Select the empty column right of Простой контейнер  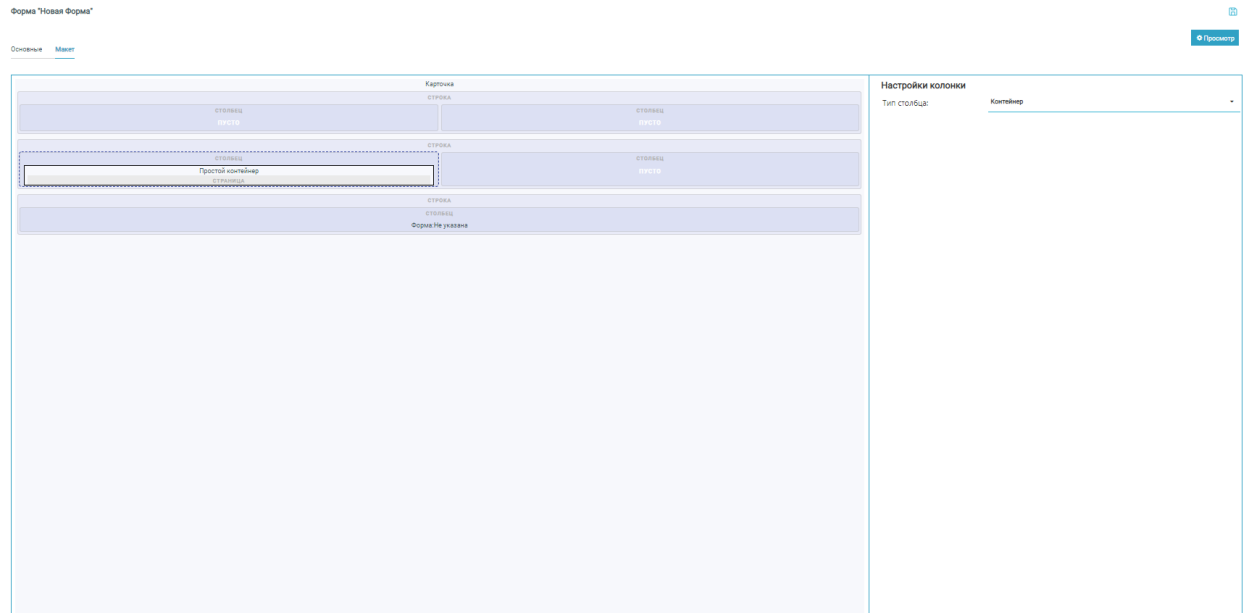(x=650, y=170)
